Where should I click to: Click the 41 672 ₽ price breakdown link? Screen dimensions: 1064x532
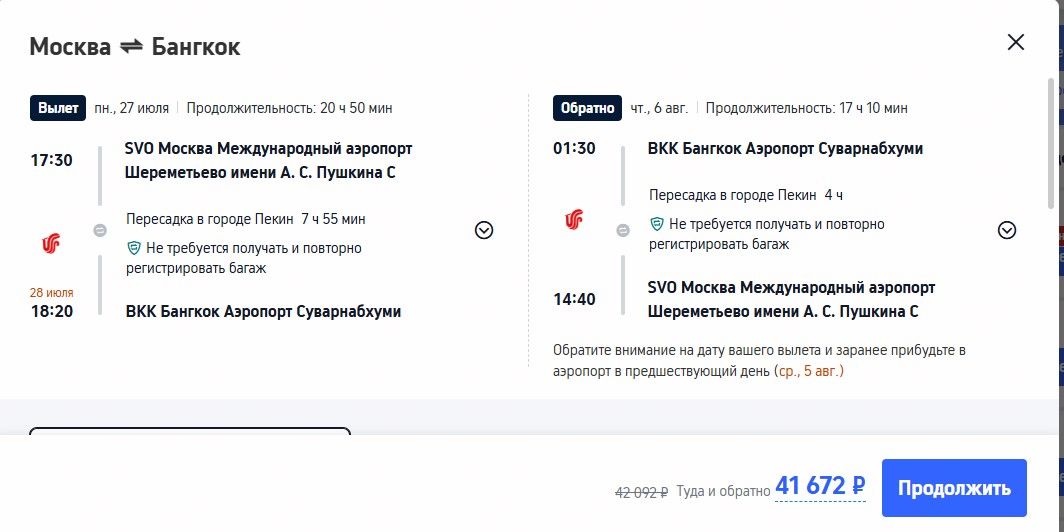(x=820, y=487)
